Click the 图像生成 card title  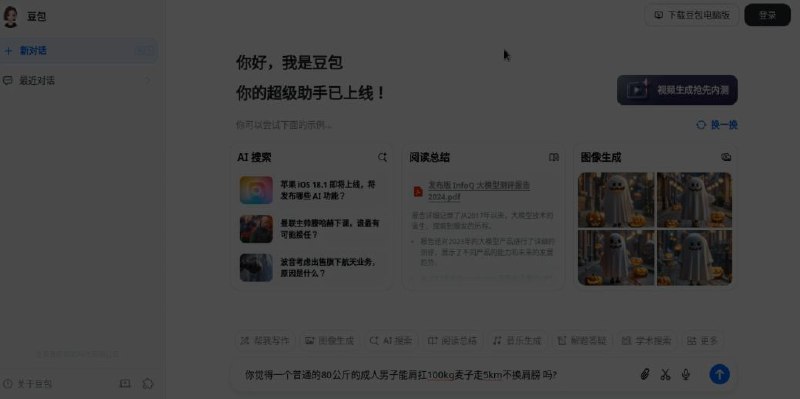coord(601,158)
